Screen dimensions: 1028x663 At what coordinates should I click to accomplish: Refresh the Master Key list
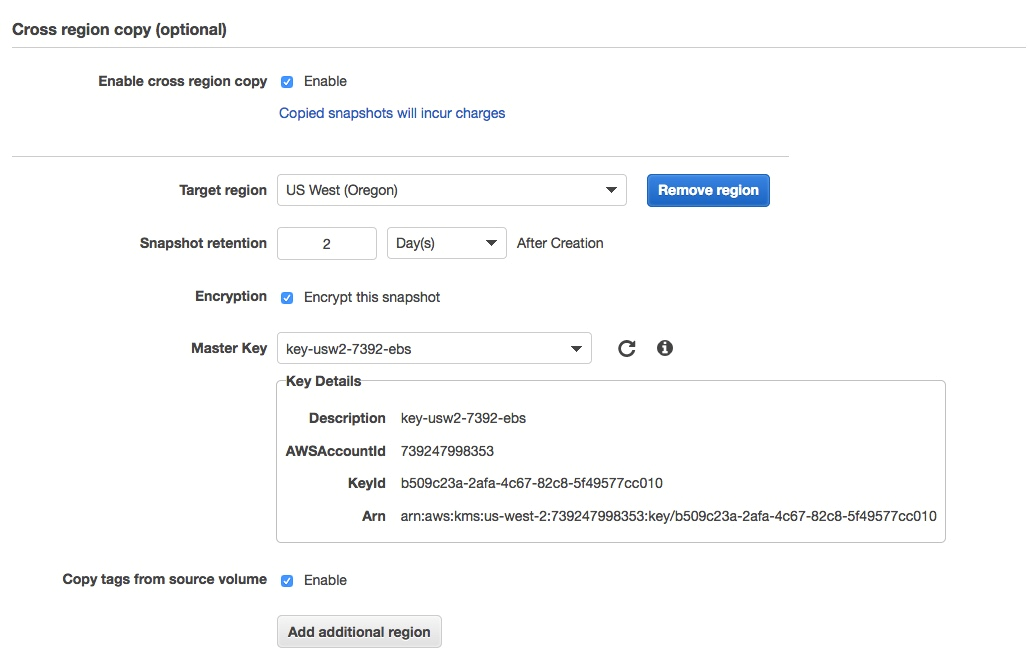click(627, 348)
